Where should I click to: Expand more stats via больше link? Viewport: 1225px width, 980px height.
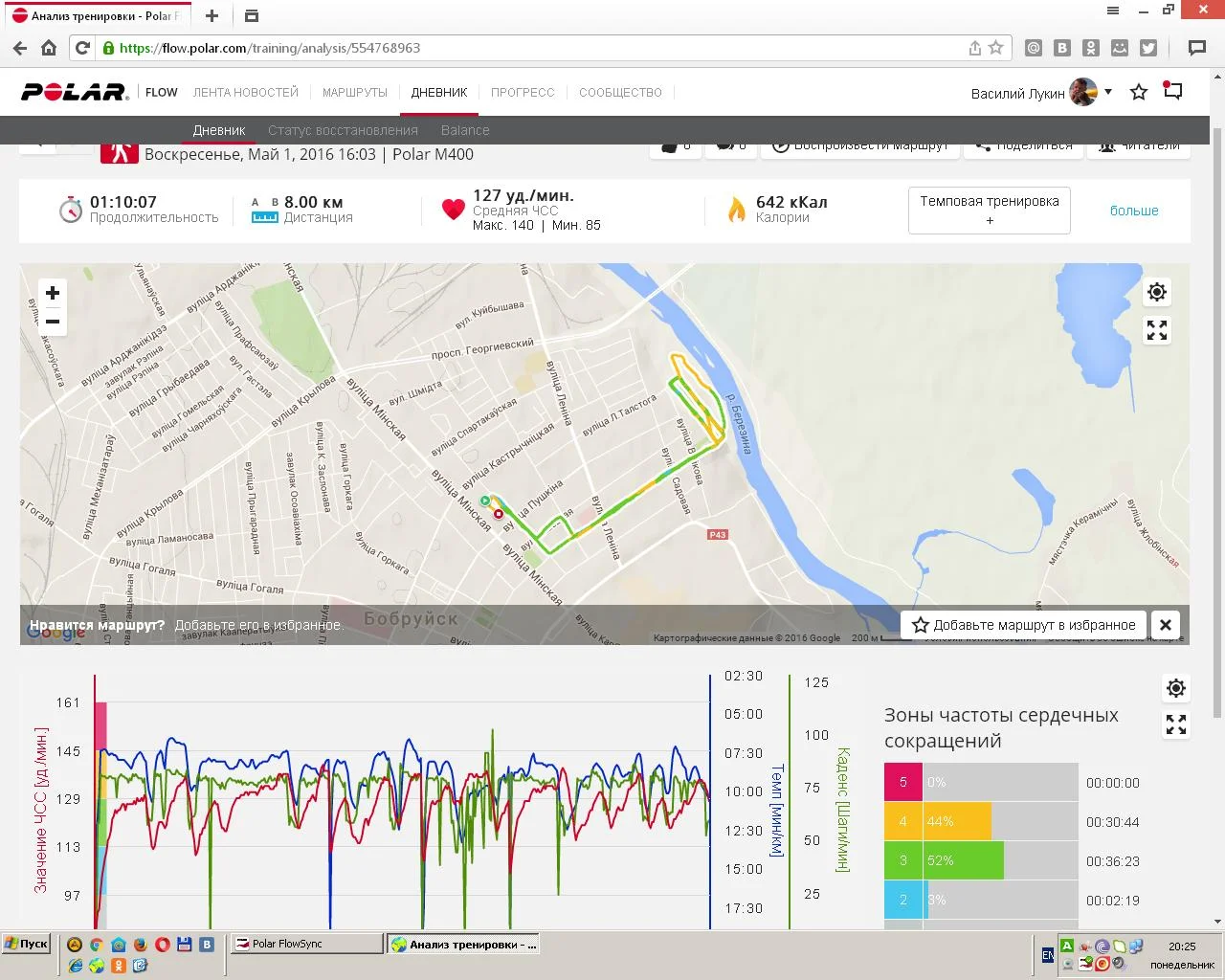coord(1134,211)
